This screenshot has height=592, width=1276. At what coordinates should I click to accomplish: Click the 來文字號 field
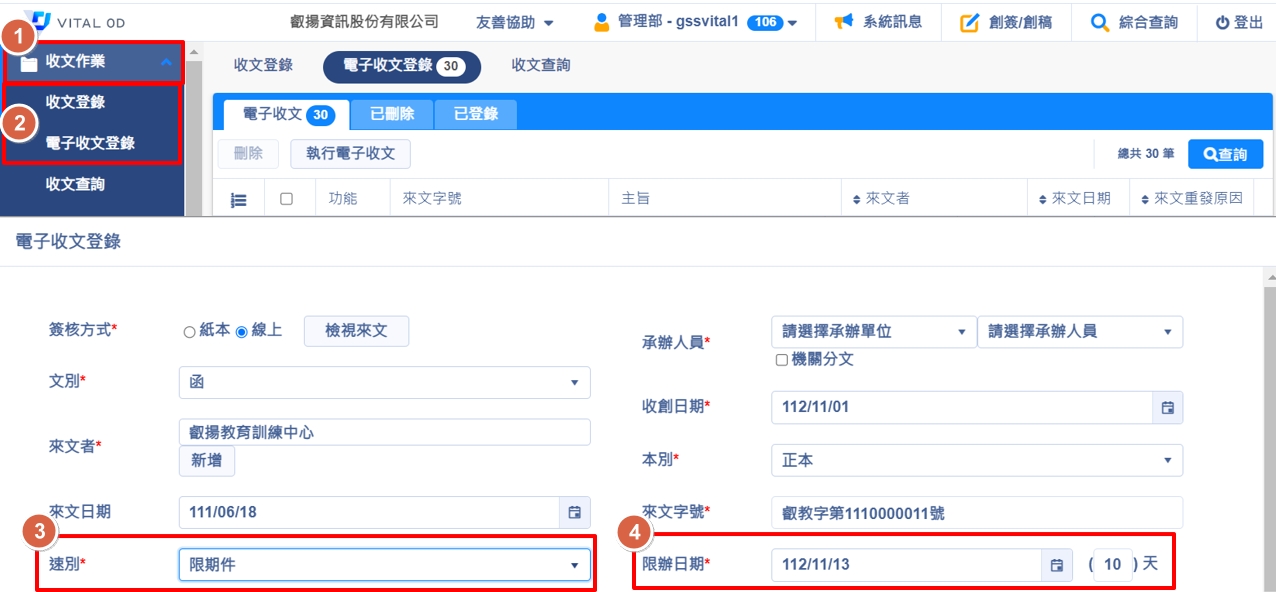pyautogui.click(x=977, y=513)
